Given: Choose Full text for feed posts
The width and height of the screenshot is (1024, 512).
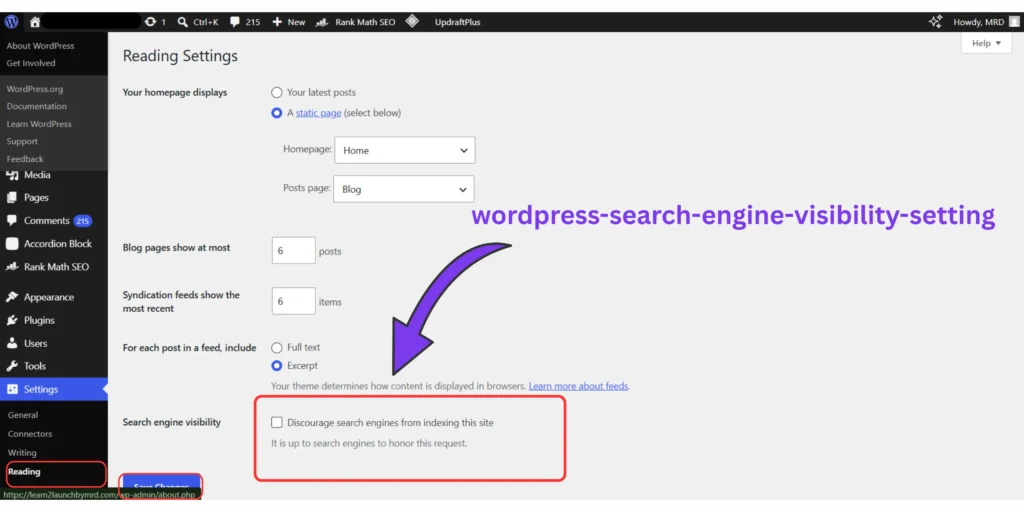Looking at the screenshot, I should pos(277,348).
